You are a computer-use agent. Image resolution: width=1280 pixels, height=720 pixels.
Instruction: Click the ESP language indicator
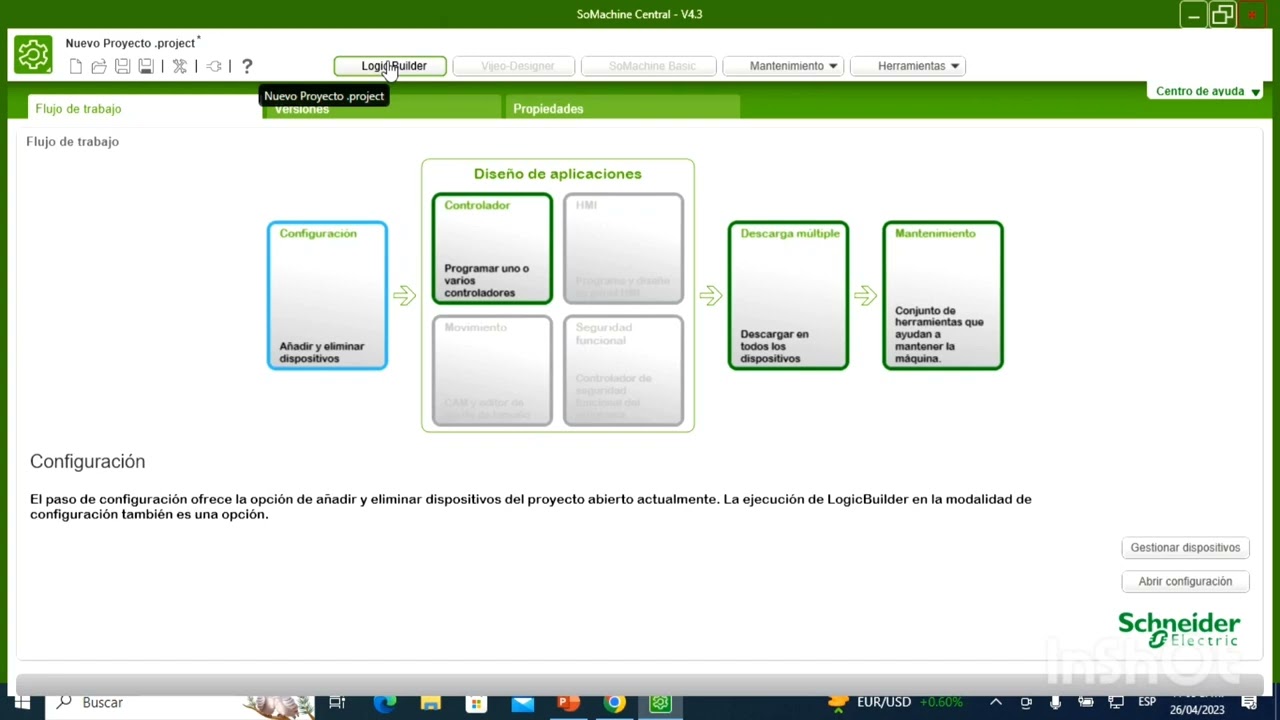click(1147, 702)
